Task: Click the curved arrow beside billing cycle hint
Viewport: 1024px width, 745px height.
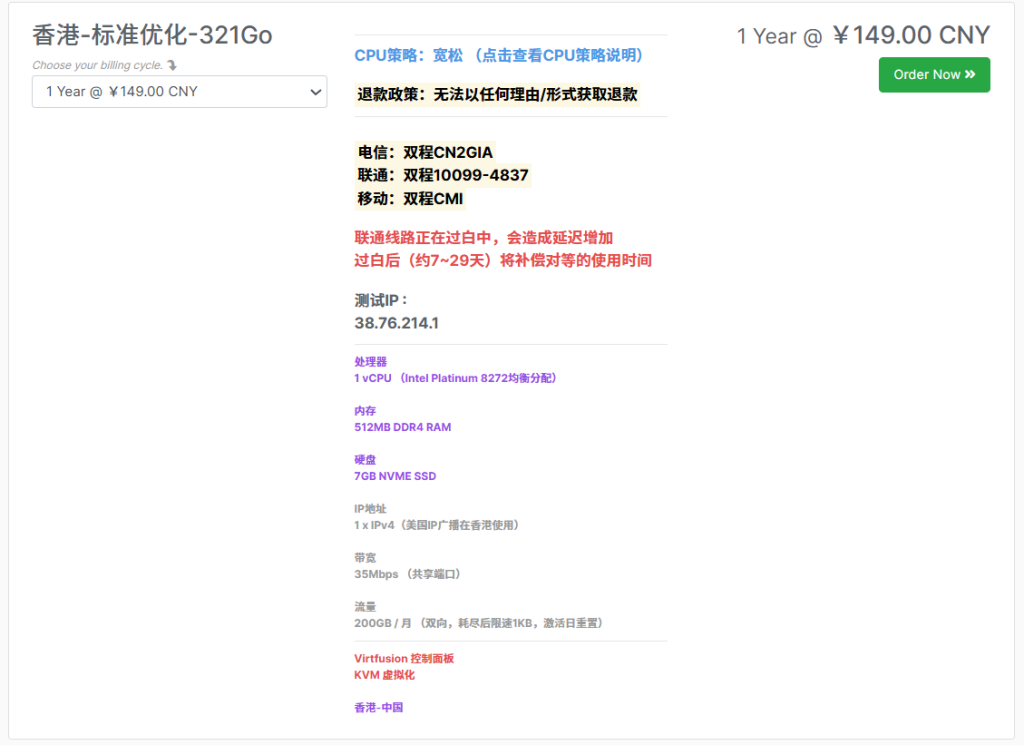Action: point(172,66)
